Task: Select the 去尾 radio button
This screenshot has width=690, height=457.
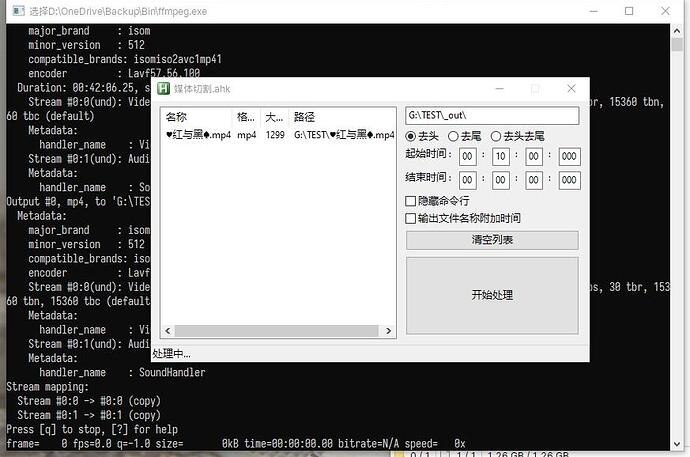Action: tap(453, 136)
